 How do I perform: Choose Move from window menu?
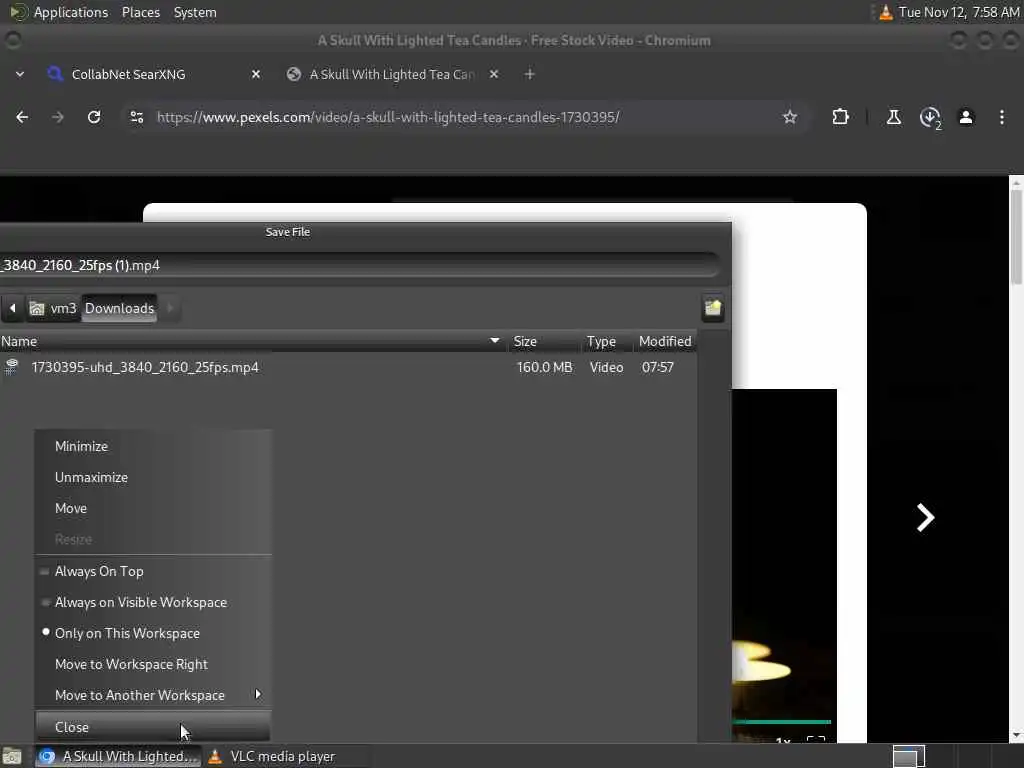[x=153, y=508]
